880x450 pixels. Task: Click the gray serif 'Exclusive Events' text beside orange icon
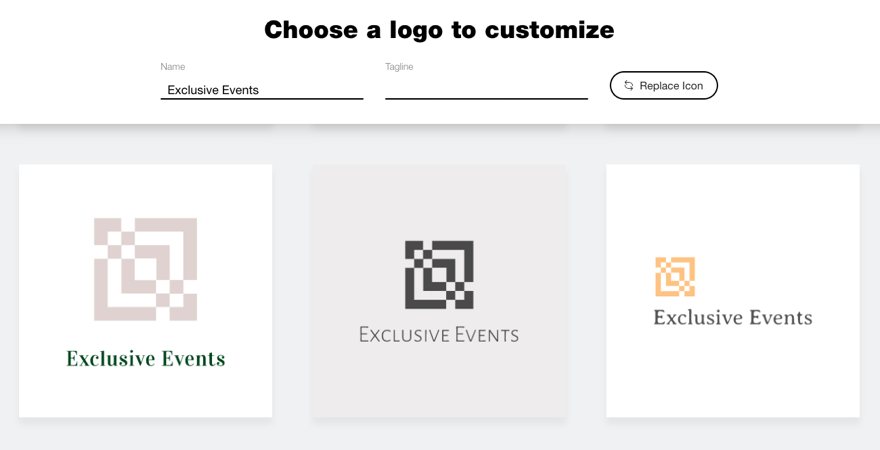pyautogui.click(x=732, y=318)
